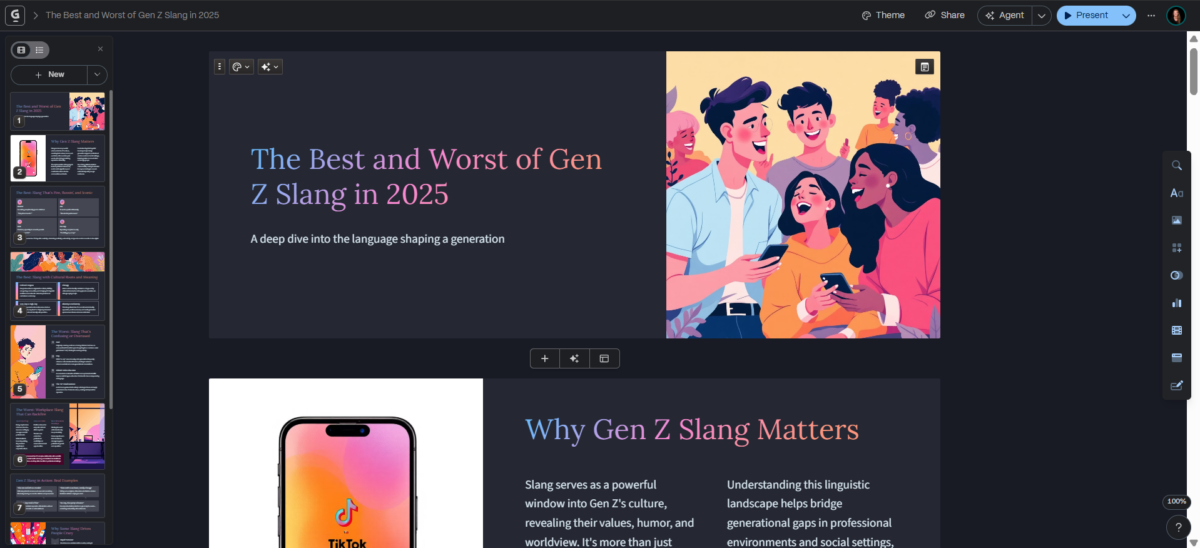Screen dimensions: 1200x548
Task: Open the Share menu
Action: 945,15
